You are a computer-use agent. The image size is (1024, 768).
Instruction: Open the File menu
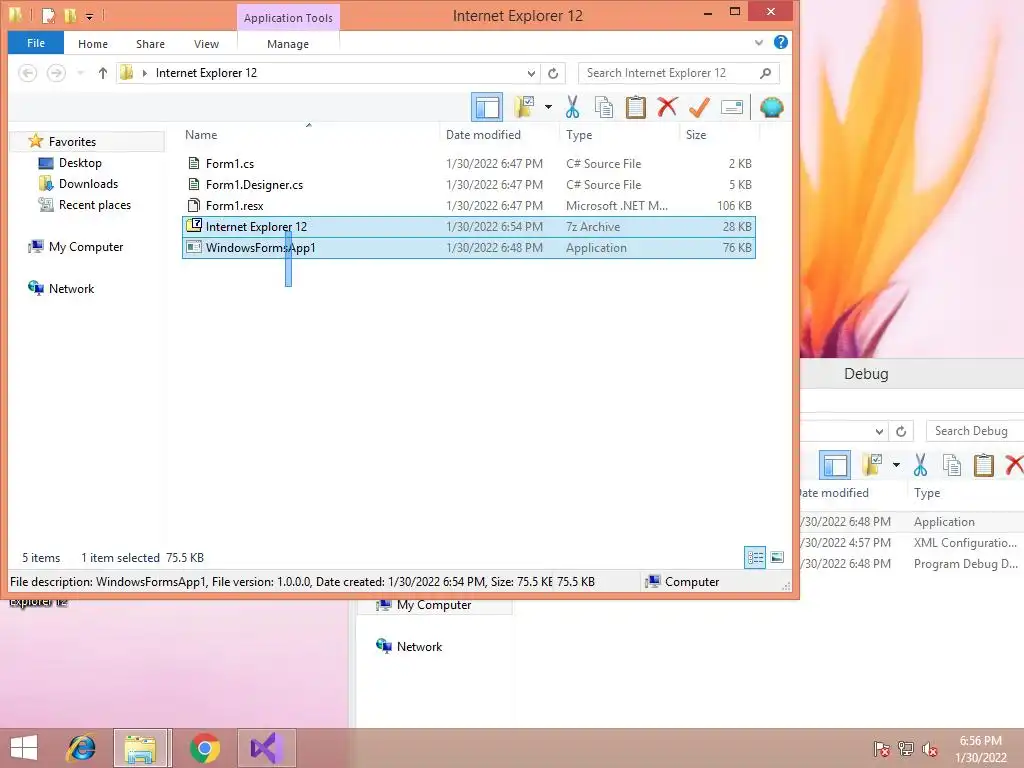pyautogui.click(x=36, y=43)
